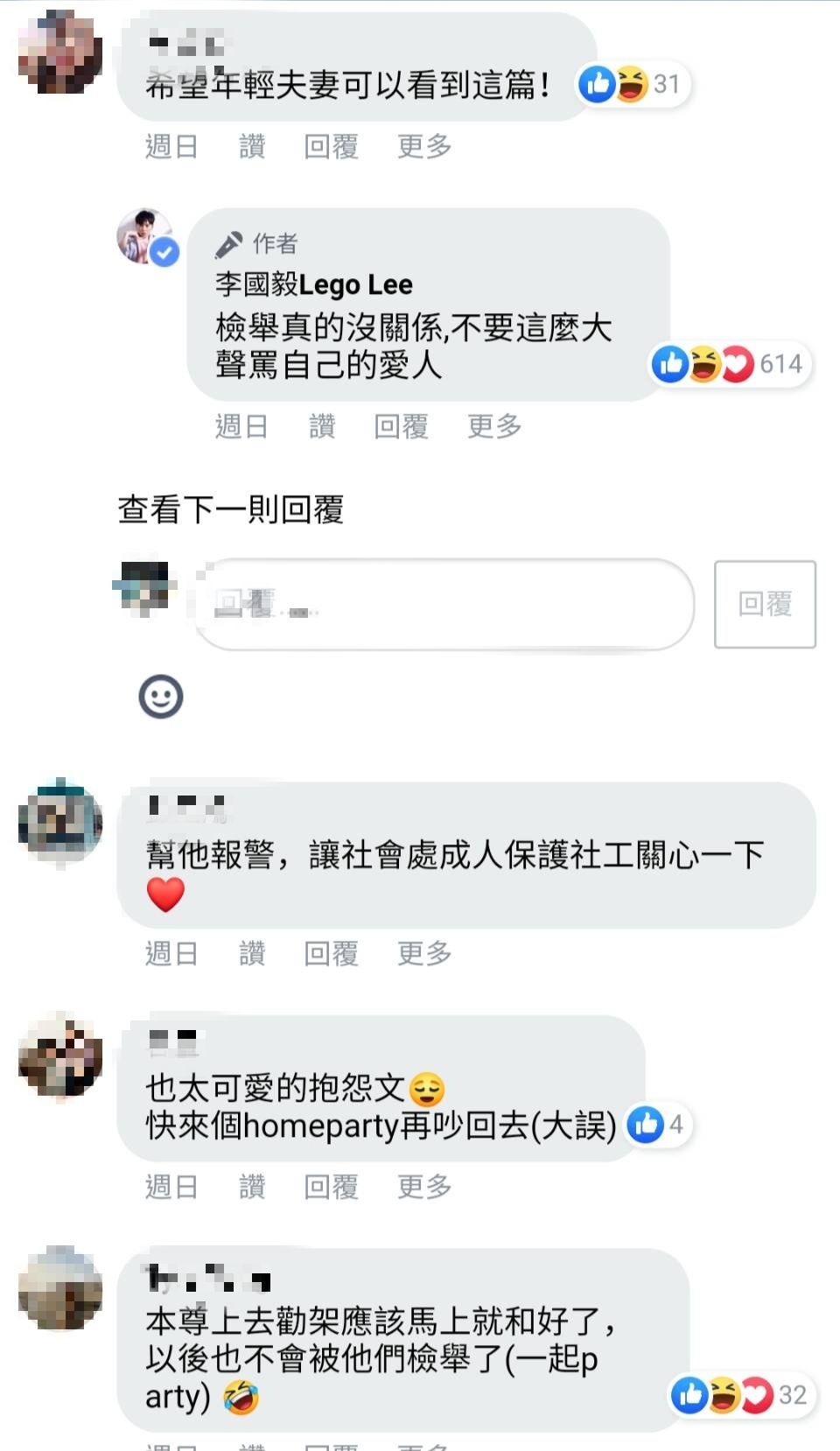The width and height of the screenshot is (840, 1451).
Task: Open 李國毅Lego Lee profile name link
Action: tap(314, 284)
